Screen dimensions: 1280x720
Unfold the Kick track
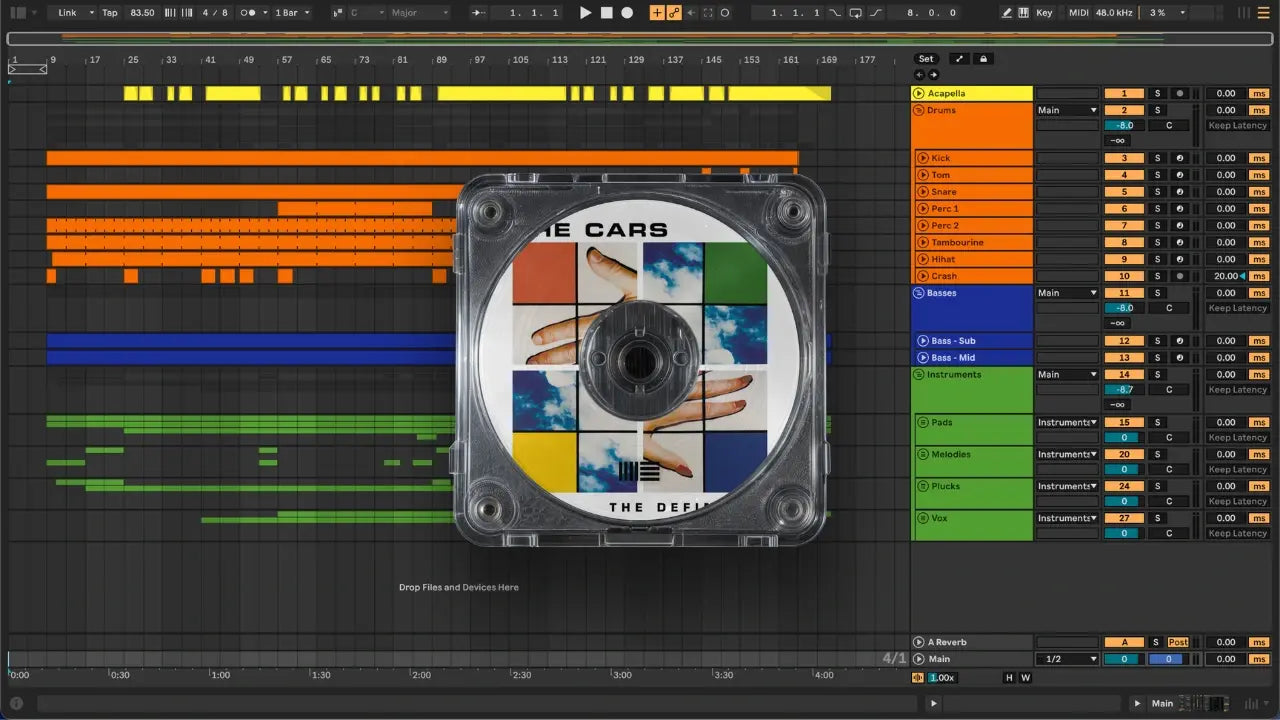923,158
